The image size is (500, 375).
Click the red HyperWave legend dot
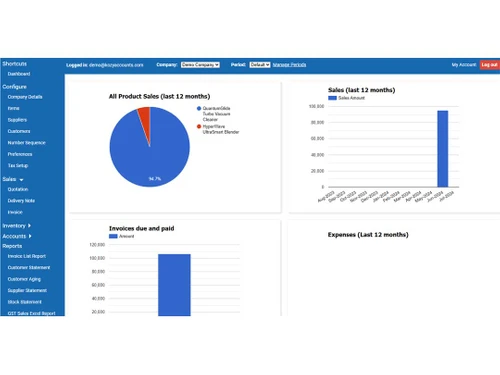[x=199, y=127]
